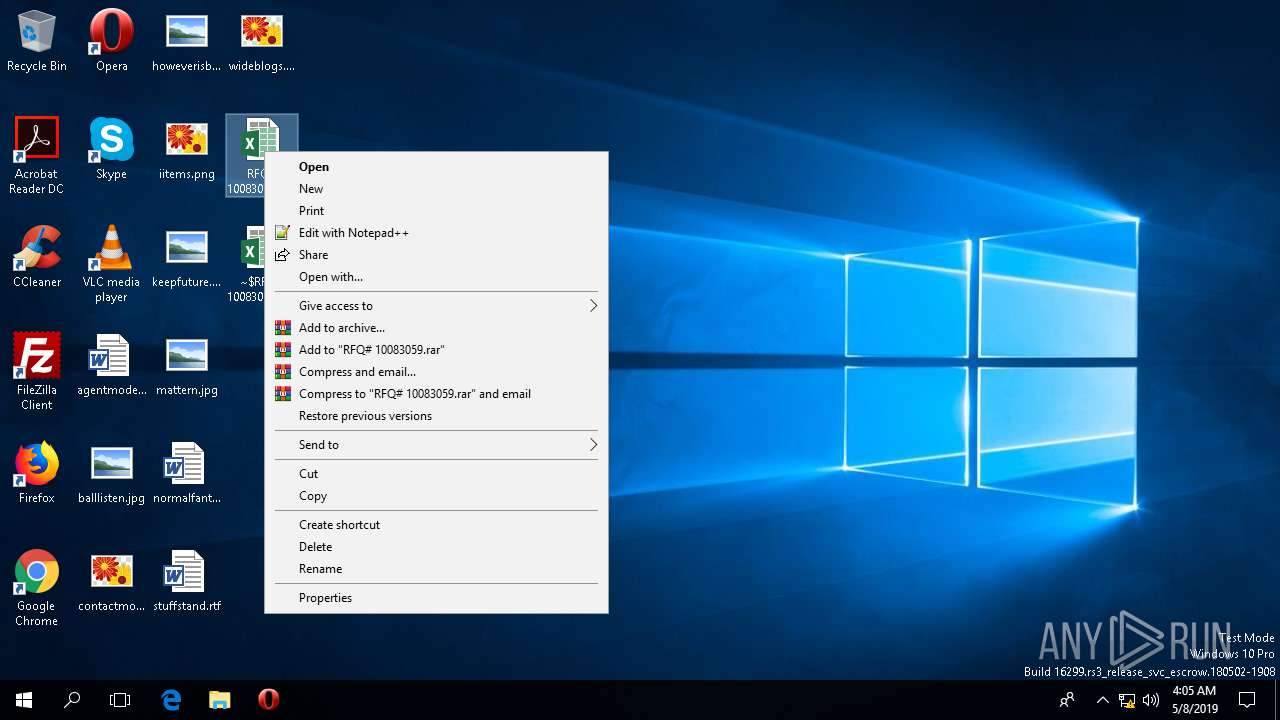Image resolution: width=1280 pixels, height=720 pixels.
Task: Select the wideblogs... image file
Action: tap(261, 42)
